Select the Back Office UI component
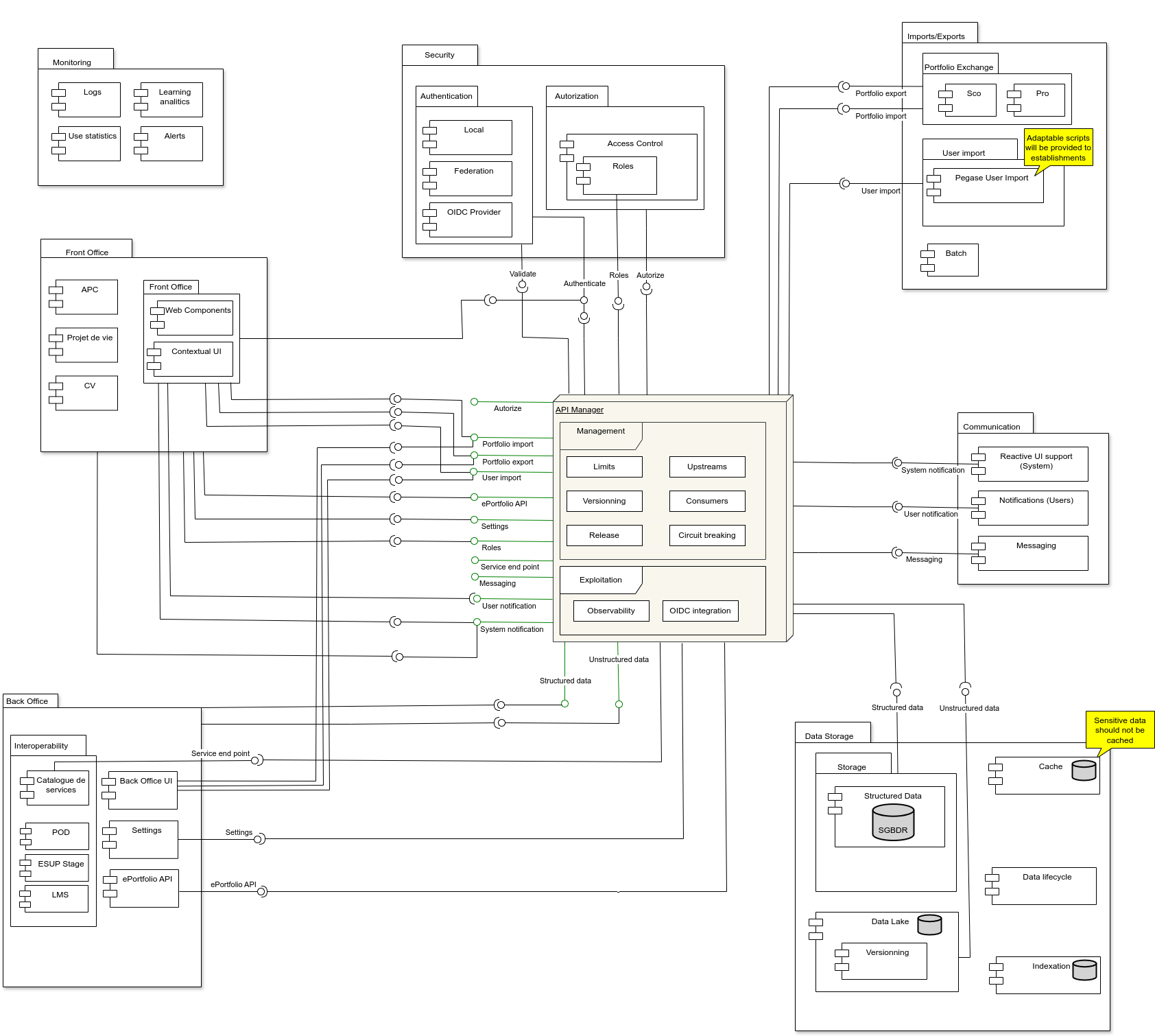1155x1036 pixels. coord(140,790)
